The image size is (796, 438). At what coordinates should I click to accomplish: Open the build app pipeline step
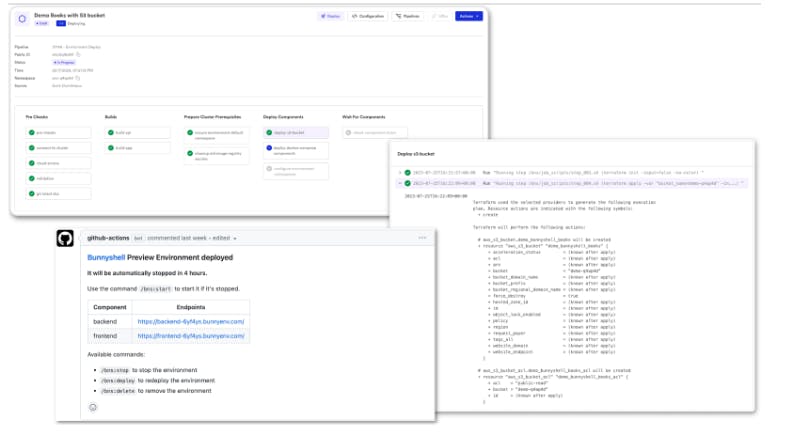click(138, 148)
